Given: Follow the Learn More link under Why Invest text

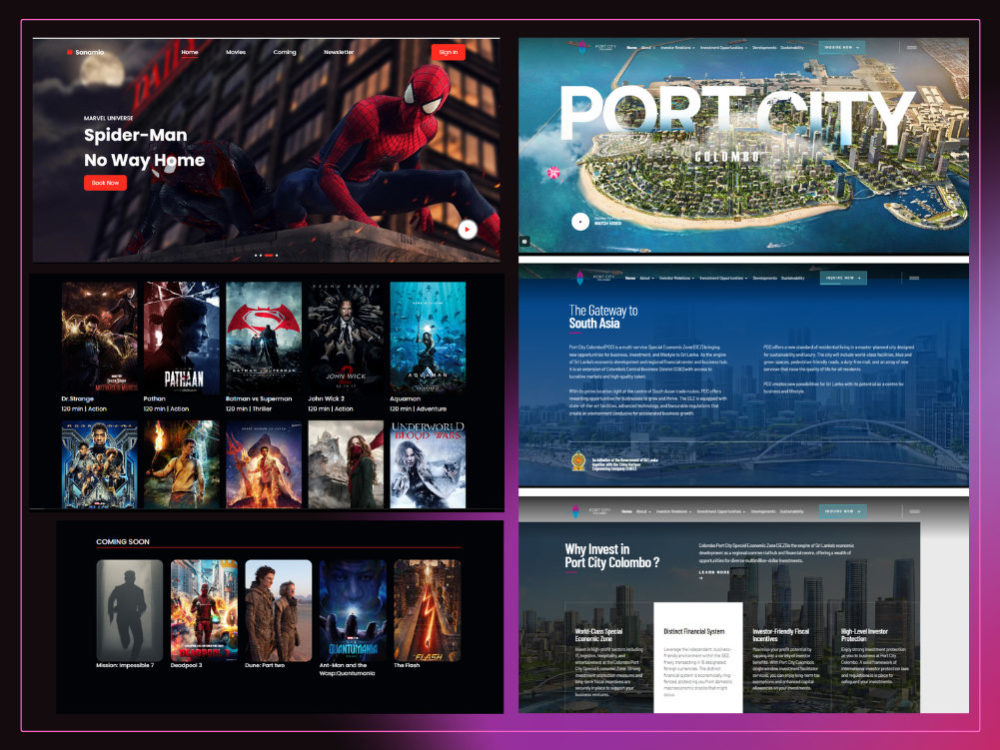Looking at the screenshot, I should (714, 573).
